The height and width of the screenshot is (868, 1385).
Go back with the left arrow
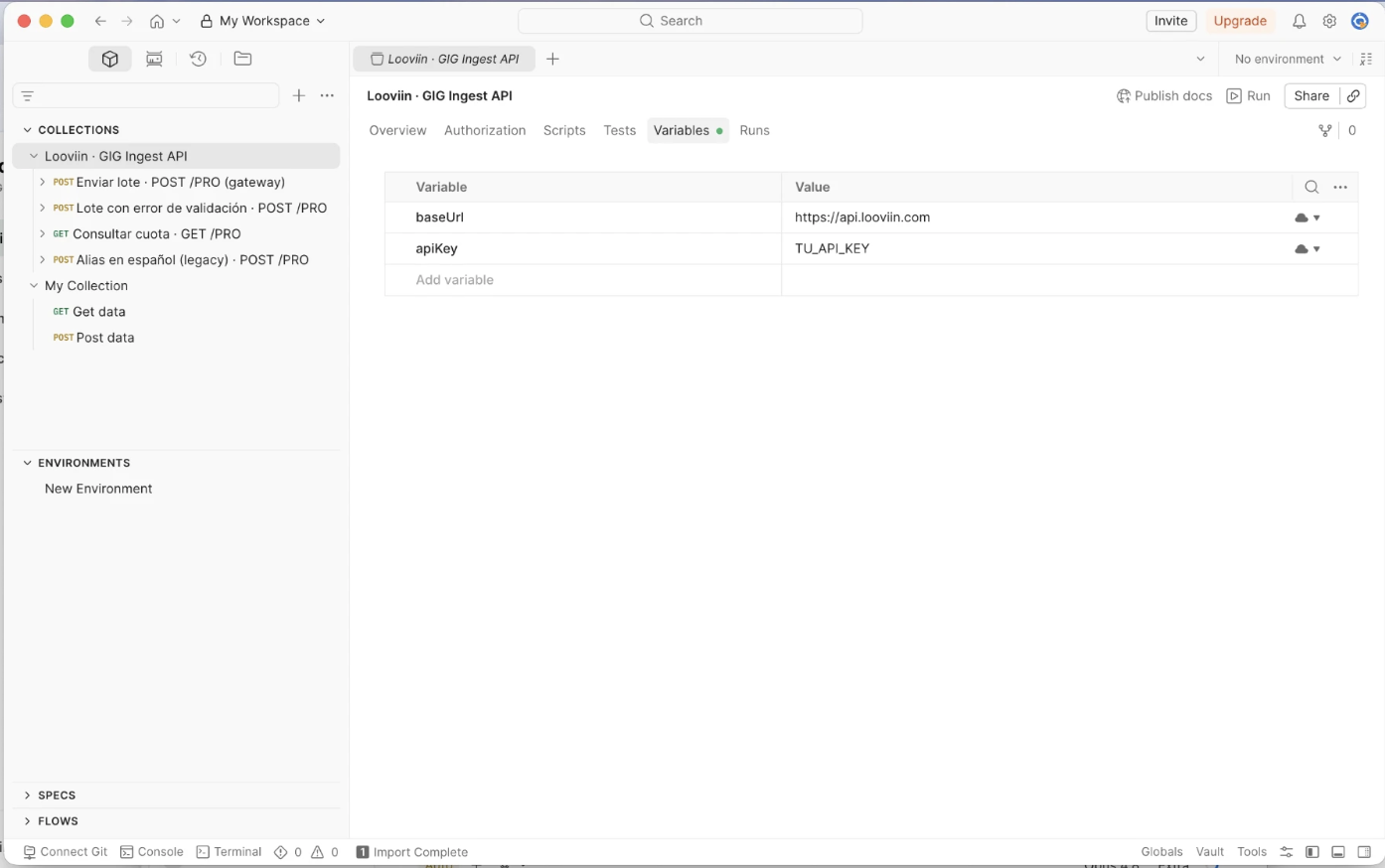[x=100, y=21]
